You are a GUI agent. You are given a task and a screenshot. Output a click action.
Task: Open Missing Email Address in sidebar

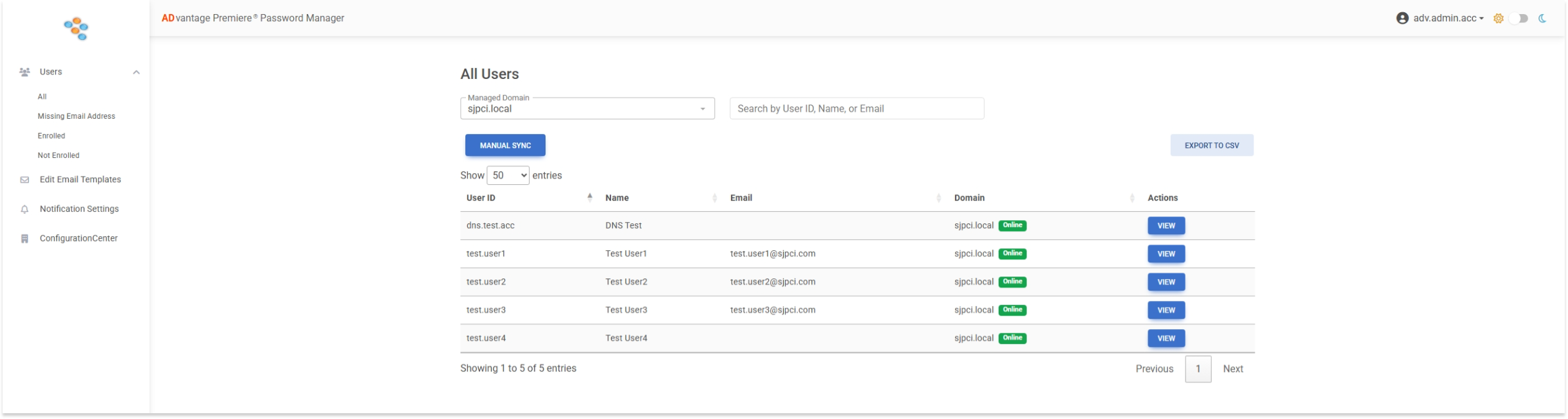pyautogui.click(x=76, y=116)
